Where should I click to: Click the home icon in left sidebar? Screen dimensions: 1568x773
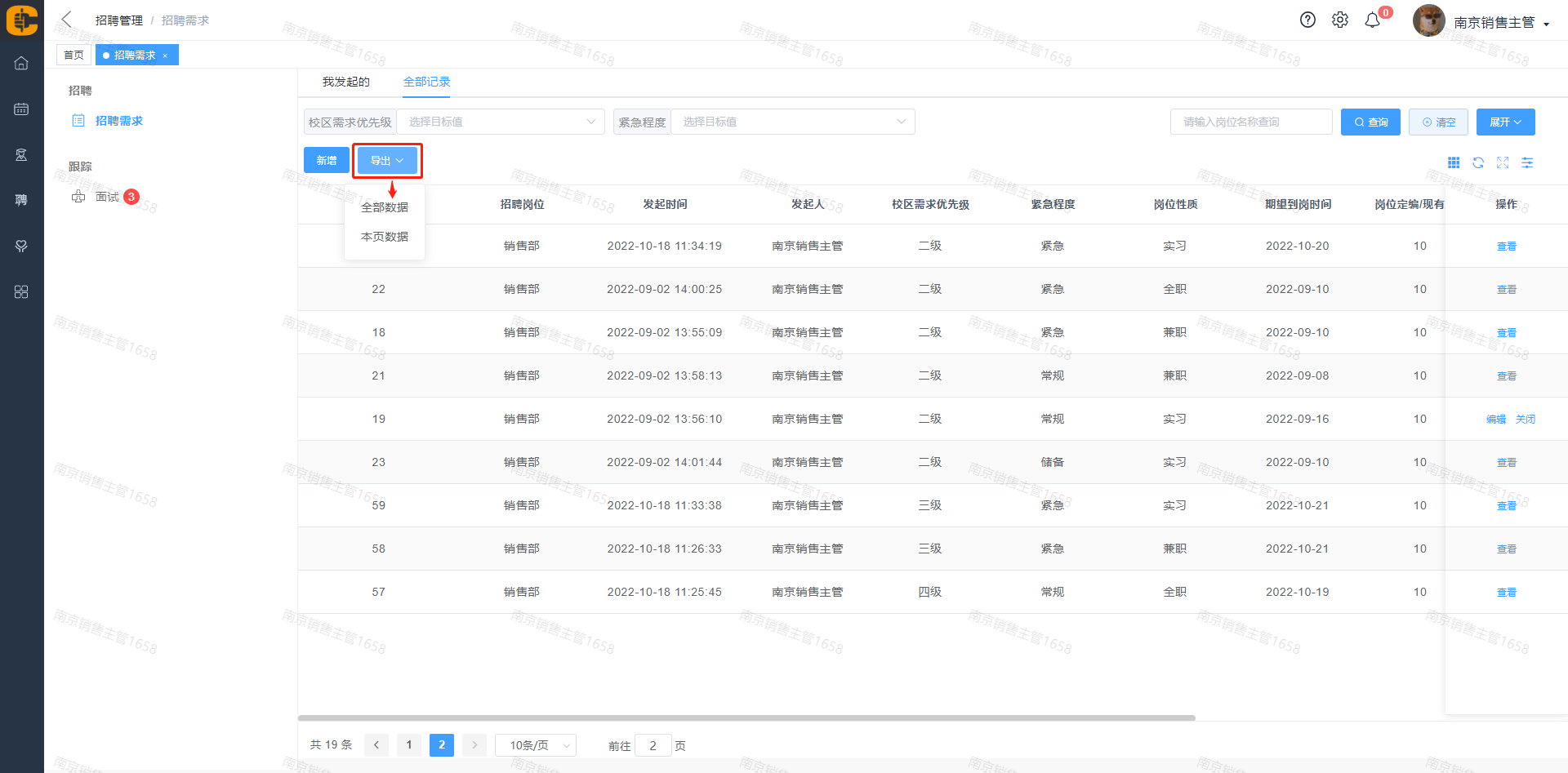[21, 63]
